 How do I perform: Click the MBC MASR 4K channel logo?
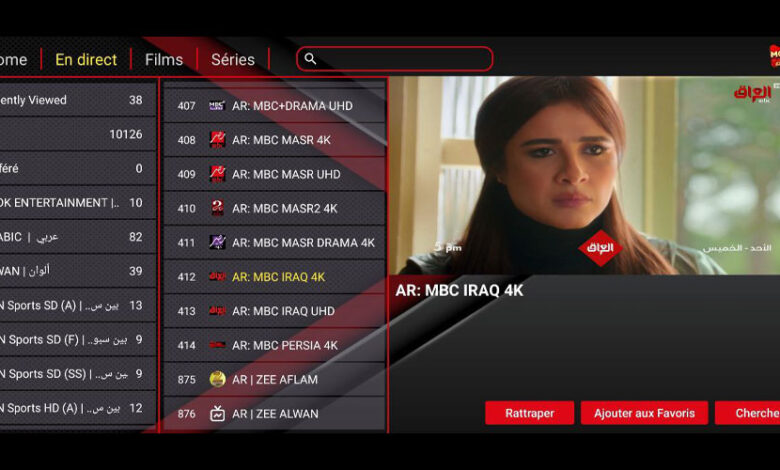click(217, 140)
